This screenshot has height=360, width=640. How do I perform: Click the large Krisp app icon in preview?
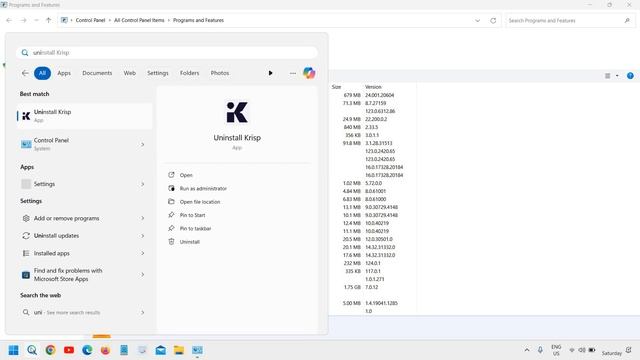(237, 112)
